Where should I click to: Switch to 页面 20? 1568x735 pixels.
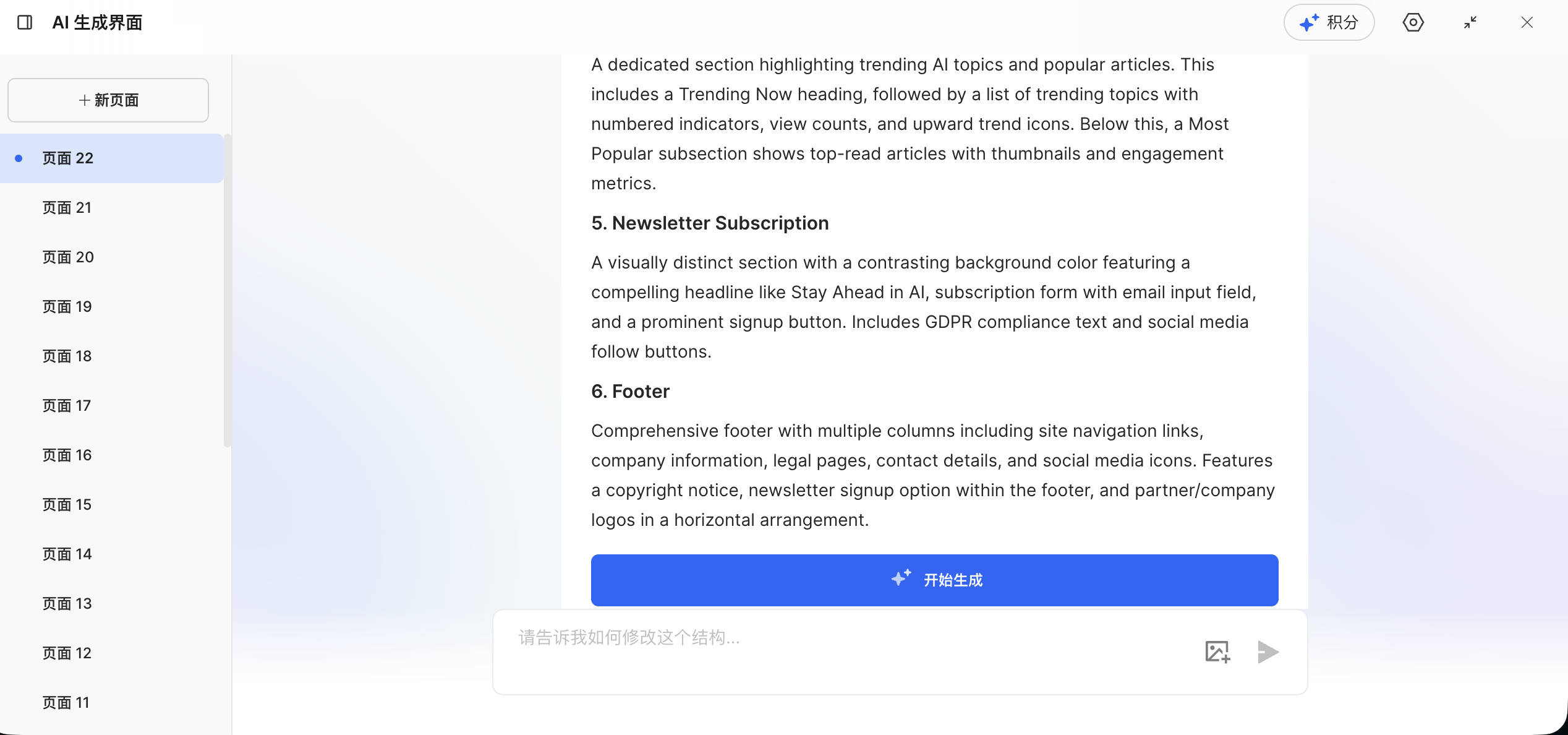pyautogui.click(x=111, y=257)
